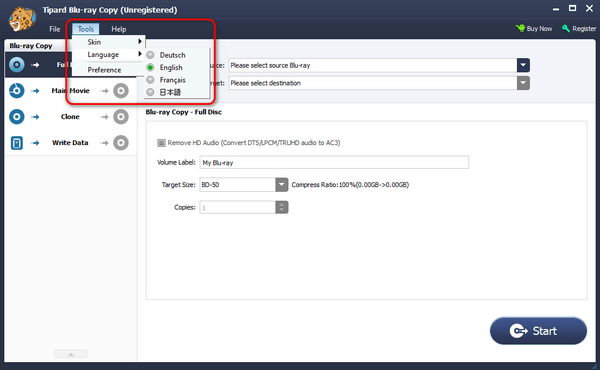The image size is (600, 370).
Task: Enable the Remove HD Audio checkbox
Action: 161,143
